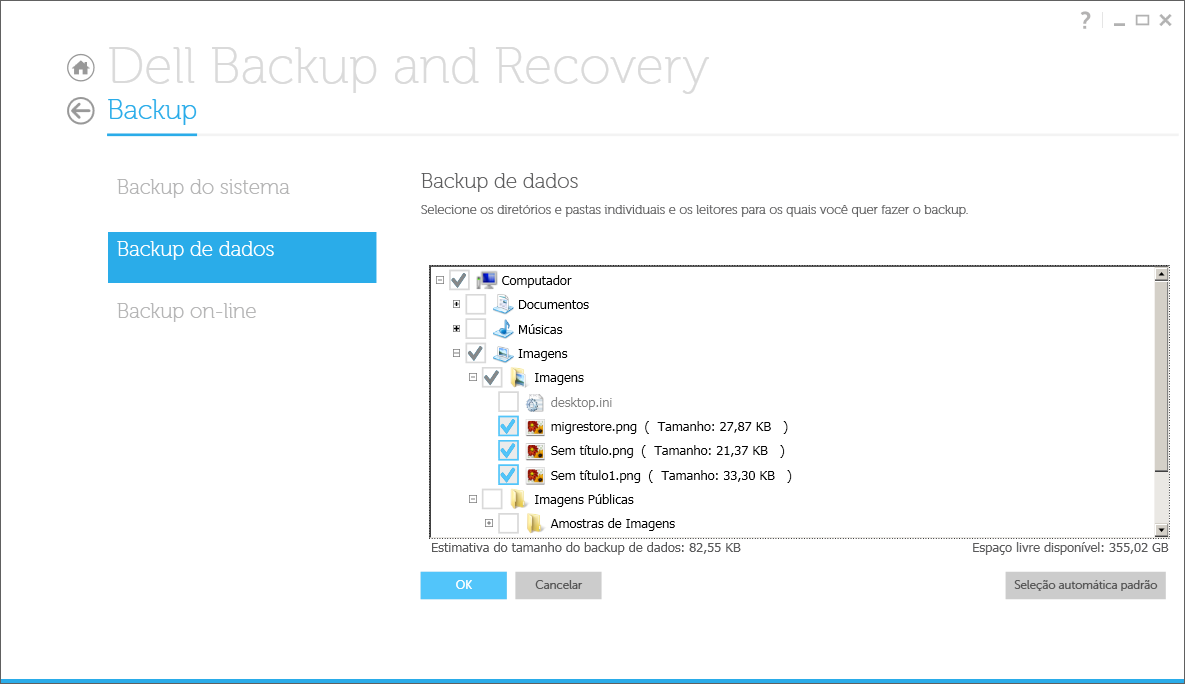The width and height of the screenshot is (1185, 684).
Task: Click the tree scrollbar down arrow
Action: 1162,531
